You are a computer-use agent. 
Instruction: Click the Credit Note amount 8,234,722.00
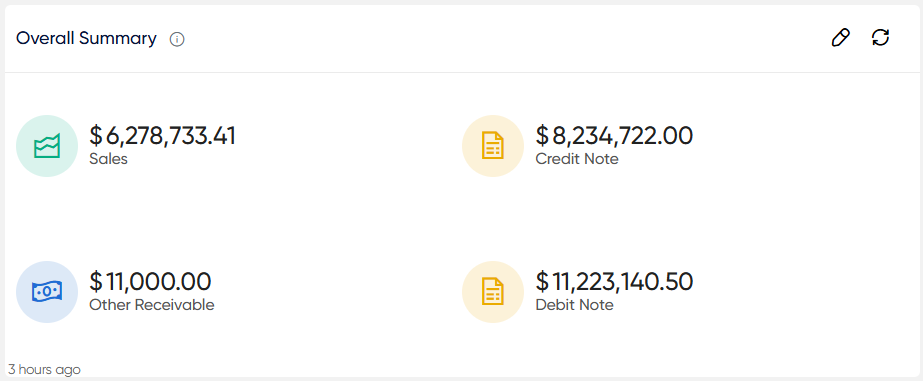click(x=622, y=136)
